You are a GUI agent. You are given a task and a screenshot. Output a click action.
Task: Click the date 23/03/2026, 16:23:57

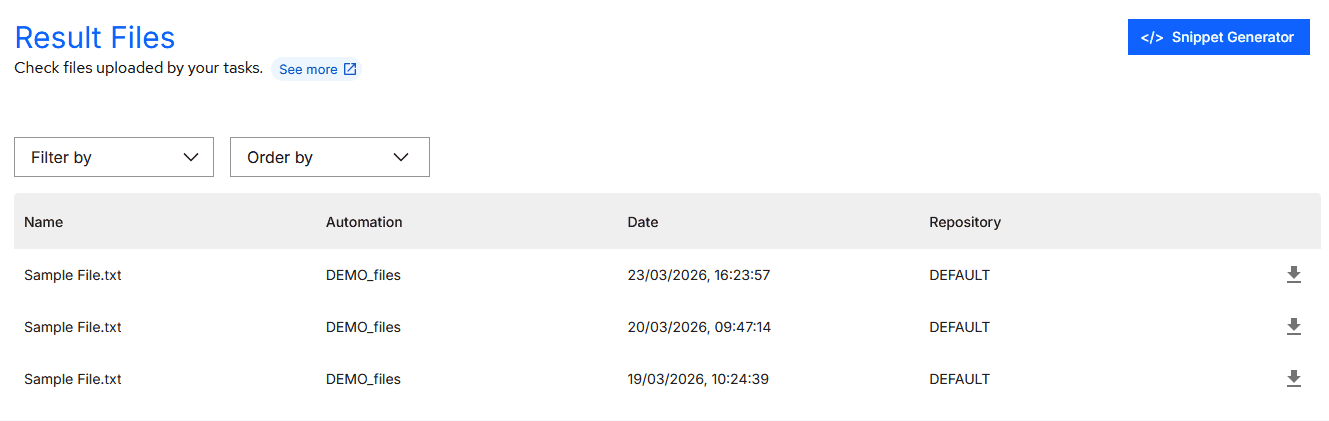pos(699,275)
